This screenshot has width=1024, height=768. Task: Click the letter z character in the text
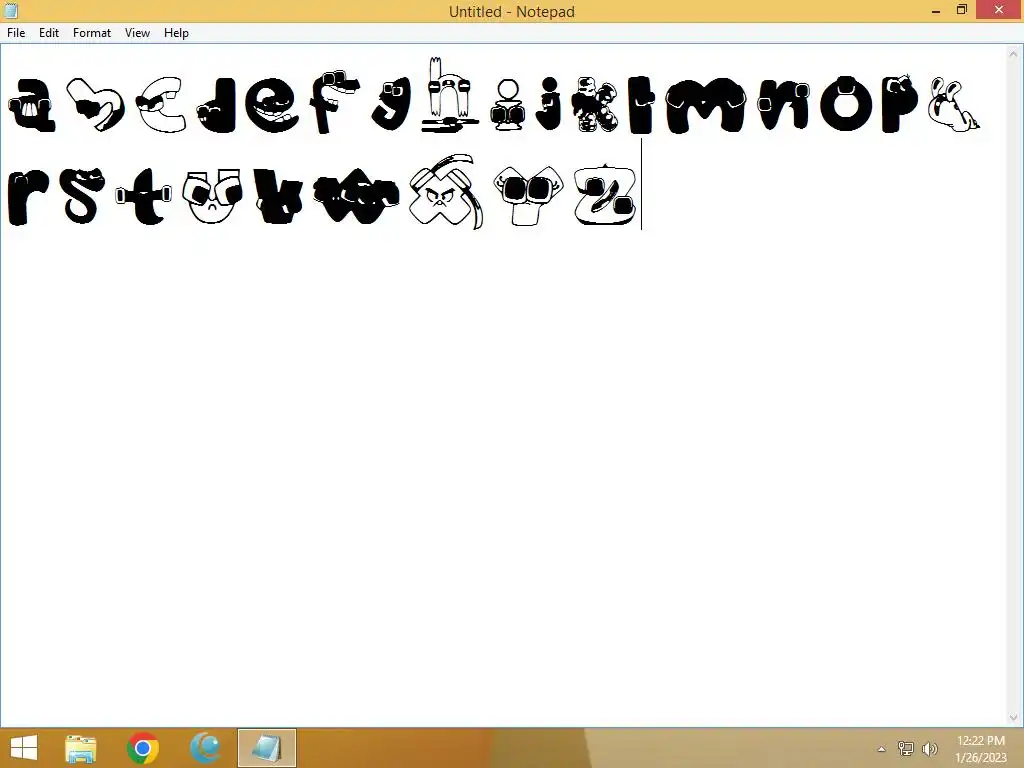click(605, 195)
